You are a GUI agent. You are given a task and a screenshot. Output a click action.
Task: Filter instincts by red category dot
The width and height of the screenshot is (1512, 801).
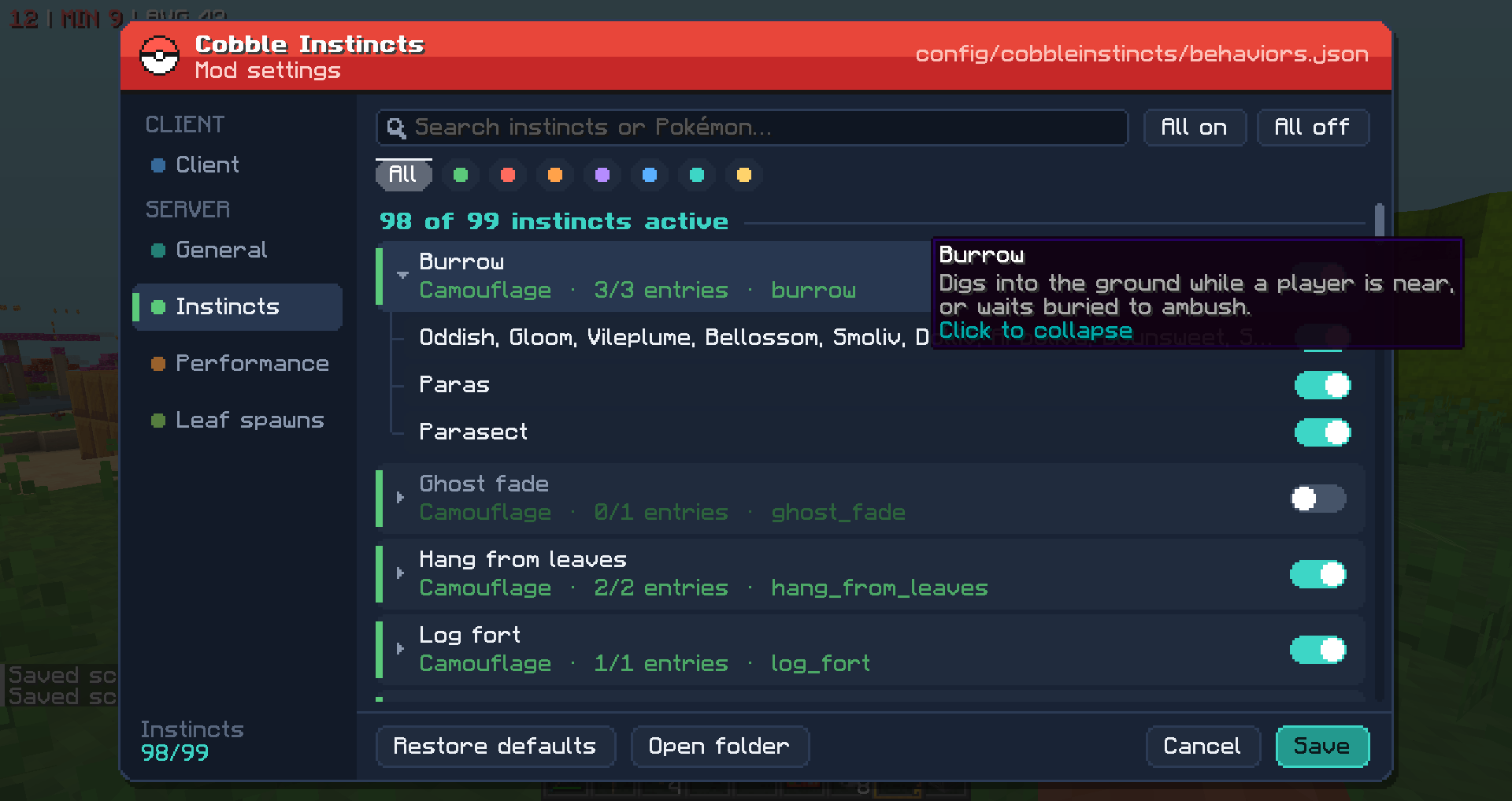point(508,175)
